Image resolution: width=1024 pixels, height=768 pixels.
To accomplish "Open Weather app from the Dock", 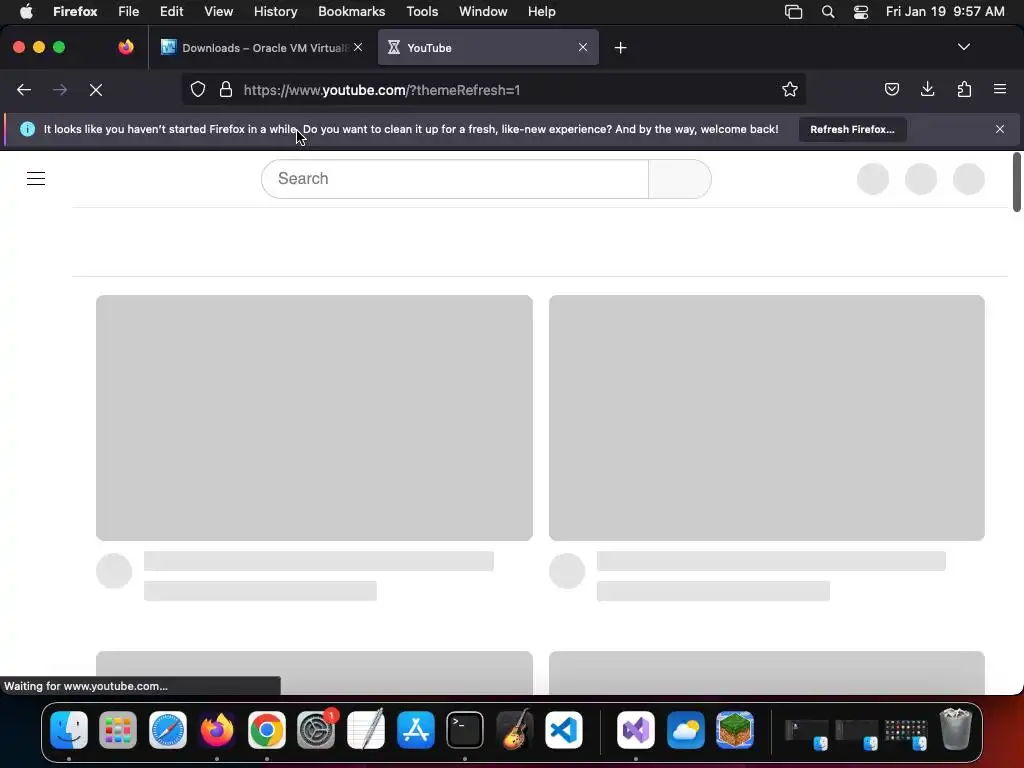I will click(686, 729).
